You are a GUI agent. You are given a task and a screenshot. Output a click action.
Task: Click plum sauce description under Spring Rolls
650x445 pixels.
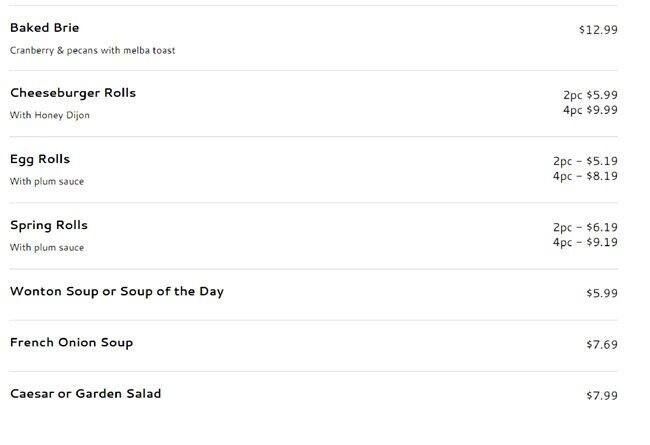pyautogui.click(x=47, y=248)
